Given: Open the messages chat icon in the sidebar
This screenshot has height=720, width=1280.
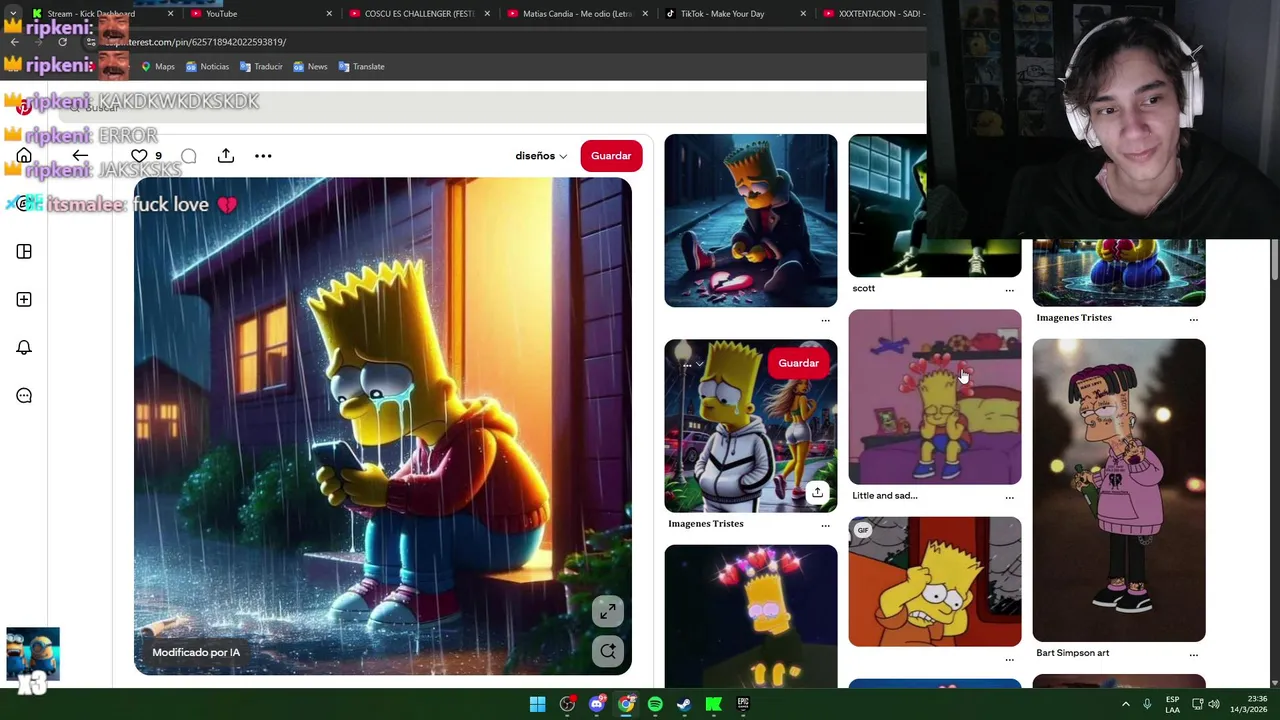Looking at the screenshot, I should 24,396.
